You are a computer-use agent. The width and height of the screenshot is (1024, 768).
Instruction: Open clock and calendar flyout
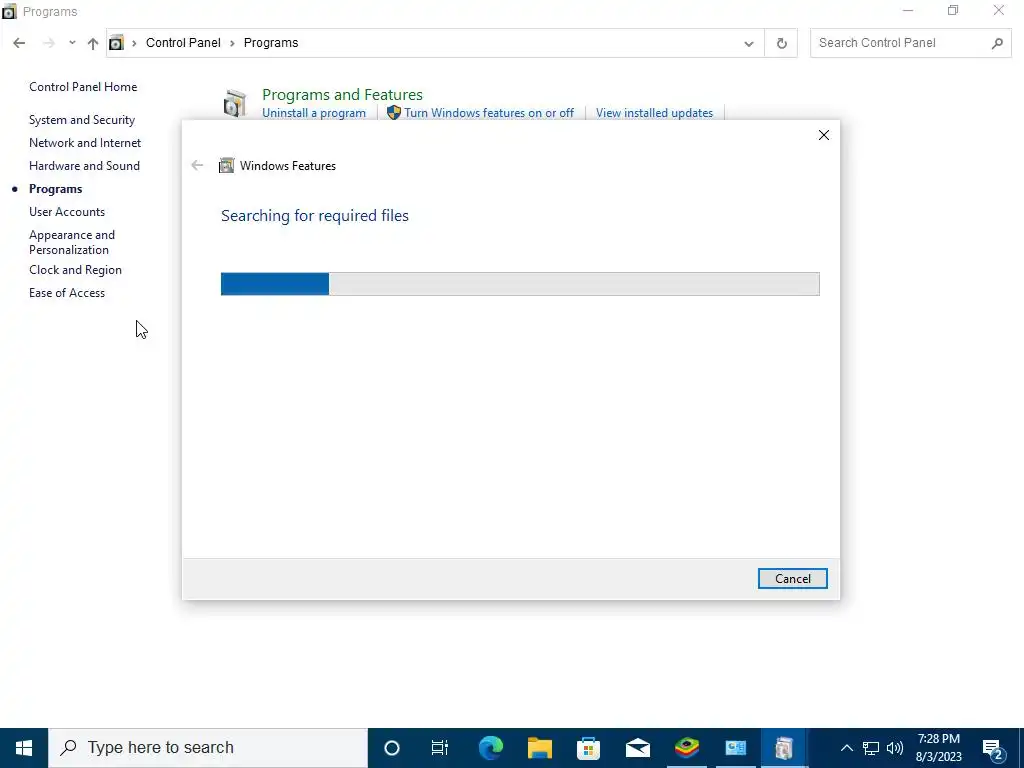(938, 748)
